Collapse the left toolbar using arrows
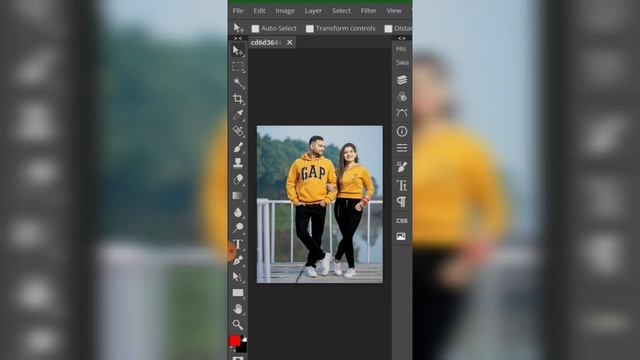 click(x=238, y=38)
